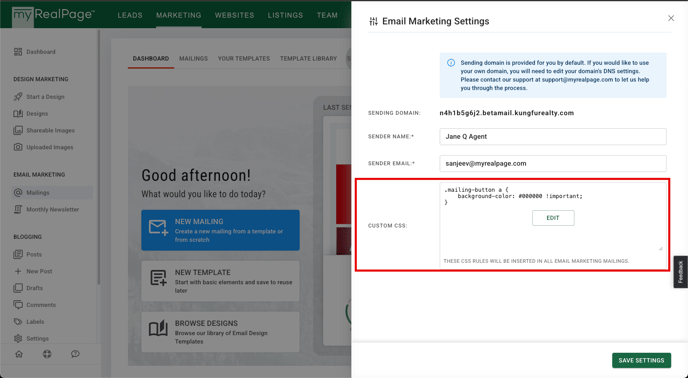Click the envelope icon on New Mailing card
The width and height of the screenshot is (688, 378).
coord(158,228)
